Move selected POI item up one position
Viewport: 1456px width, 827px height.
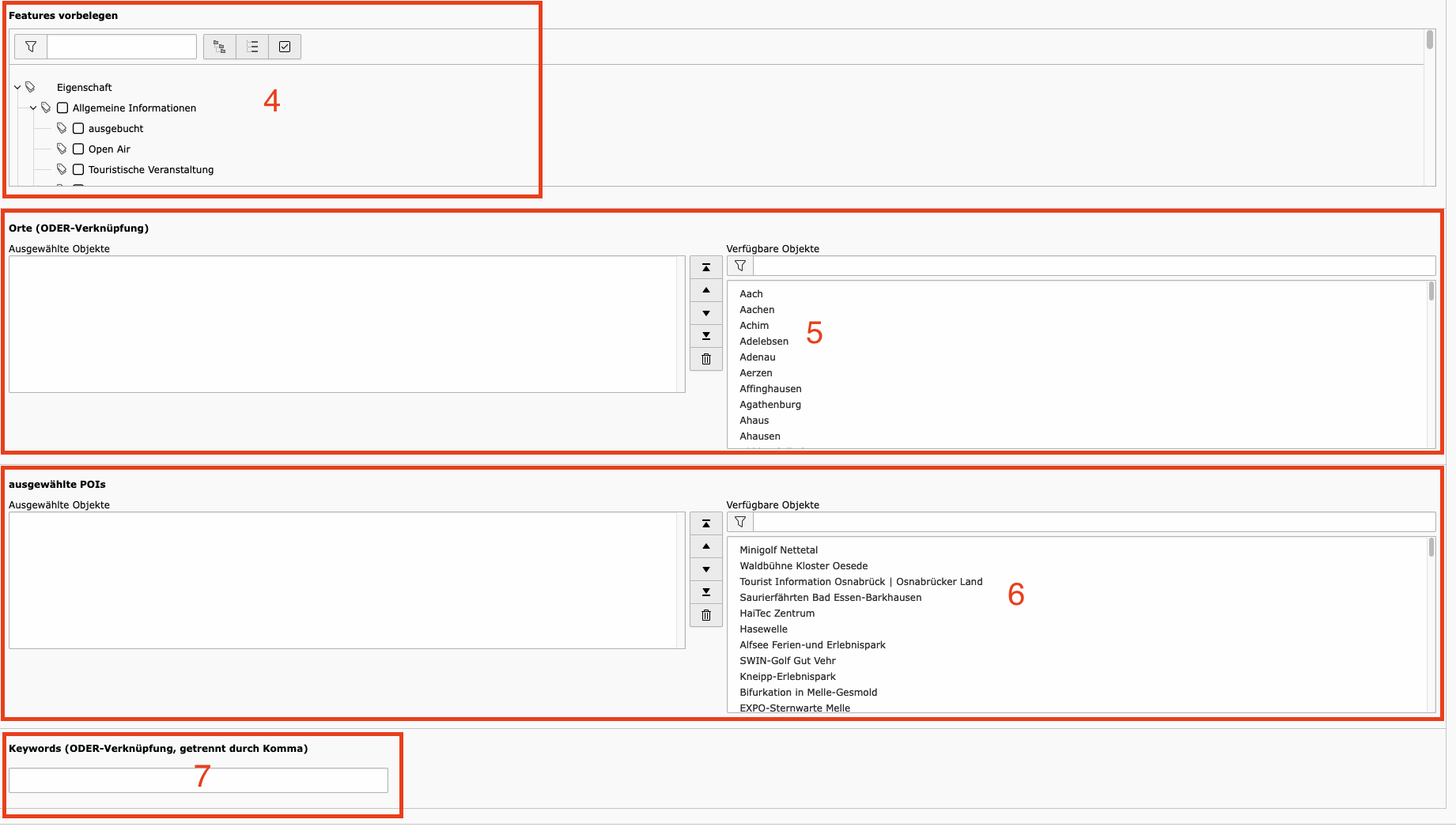706,546
